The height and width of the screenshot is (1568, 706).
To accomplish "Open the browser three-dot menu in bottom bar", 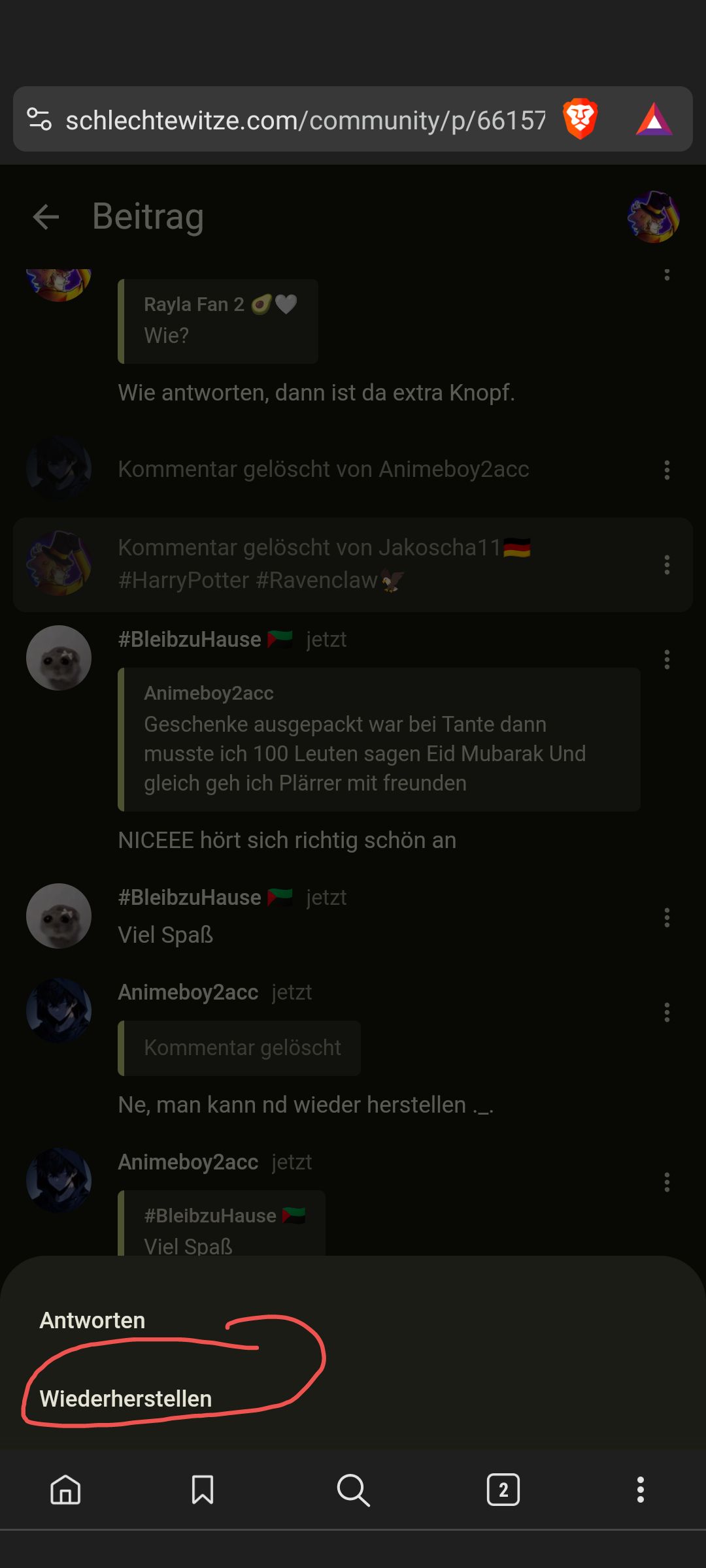I will pyautogui.click(x=641, y=1490).
